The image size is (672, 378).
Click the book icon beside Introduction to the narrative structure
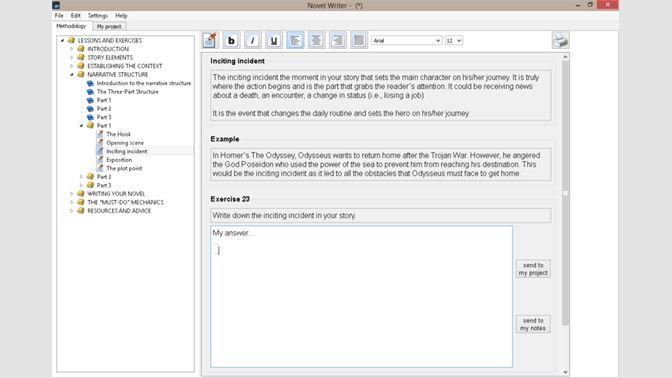(x=90, y=83)
